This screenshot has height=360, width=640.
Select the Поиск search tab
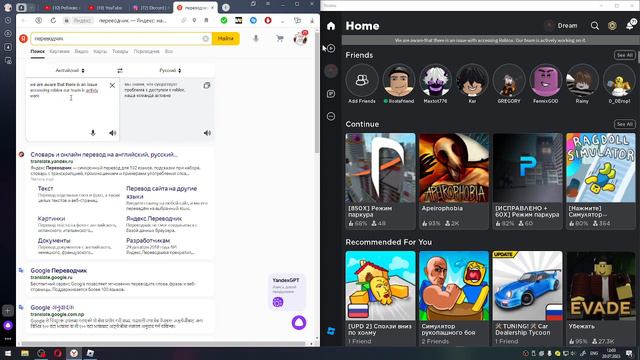(38, 51)
